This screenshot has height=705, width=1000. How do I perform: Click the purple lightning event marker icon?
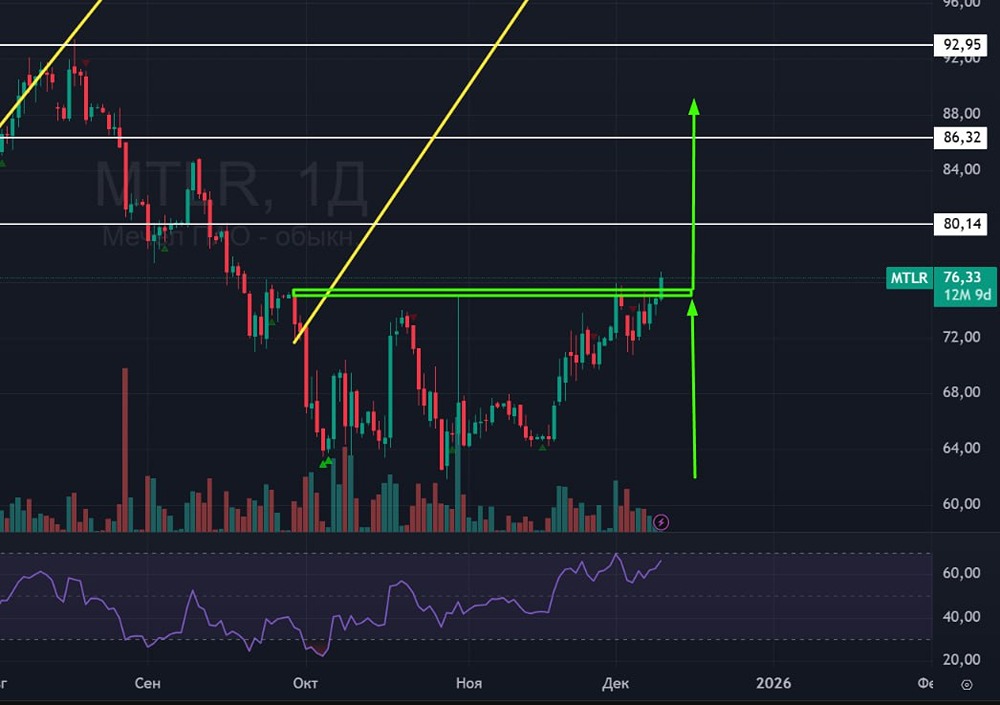coord(661,523)
